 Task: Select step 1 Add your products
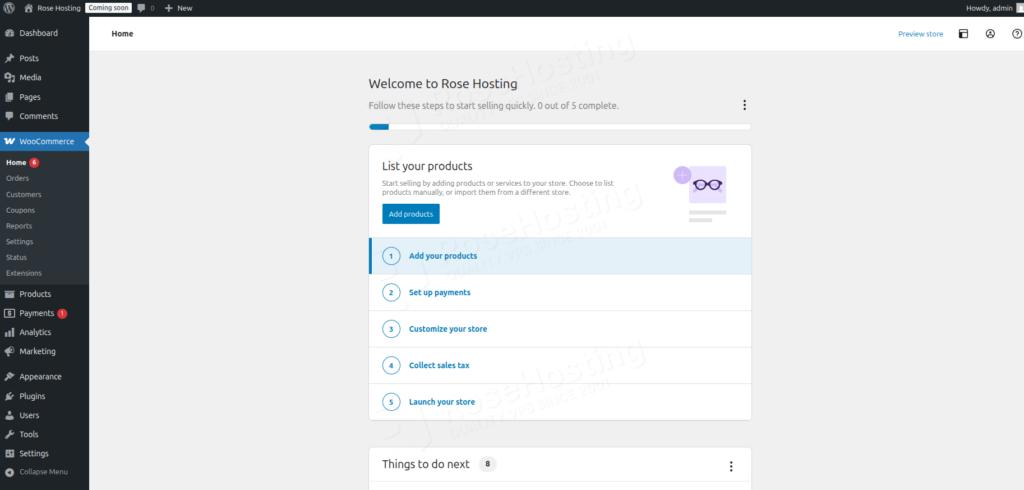click(x=560, y=256)
